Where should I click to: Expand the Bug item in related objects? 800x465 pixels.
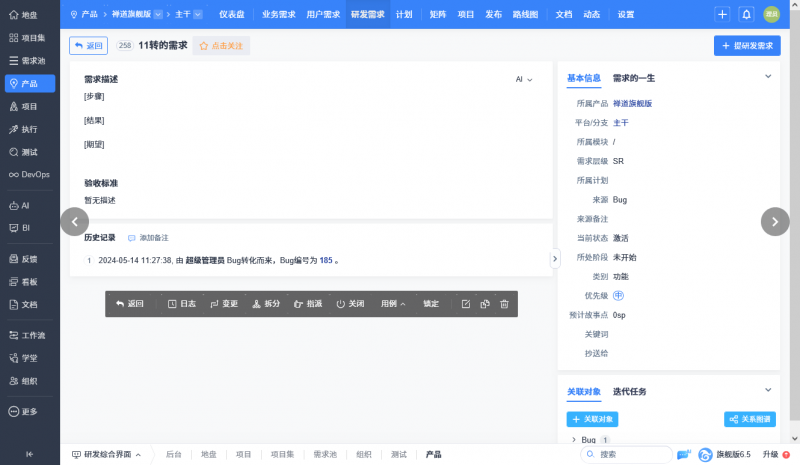click(573, 439)
